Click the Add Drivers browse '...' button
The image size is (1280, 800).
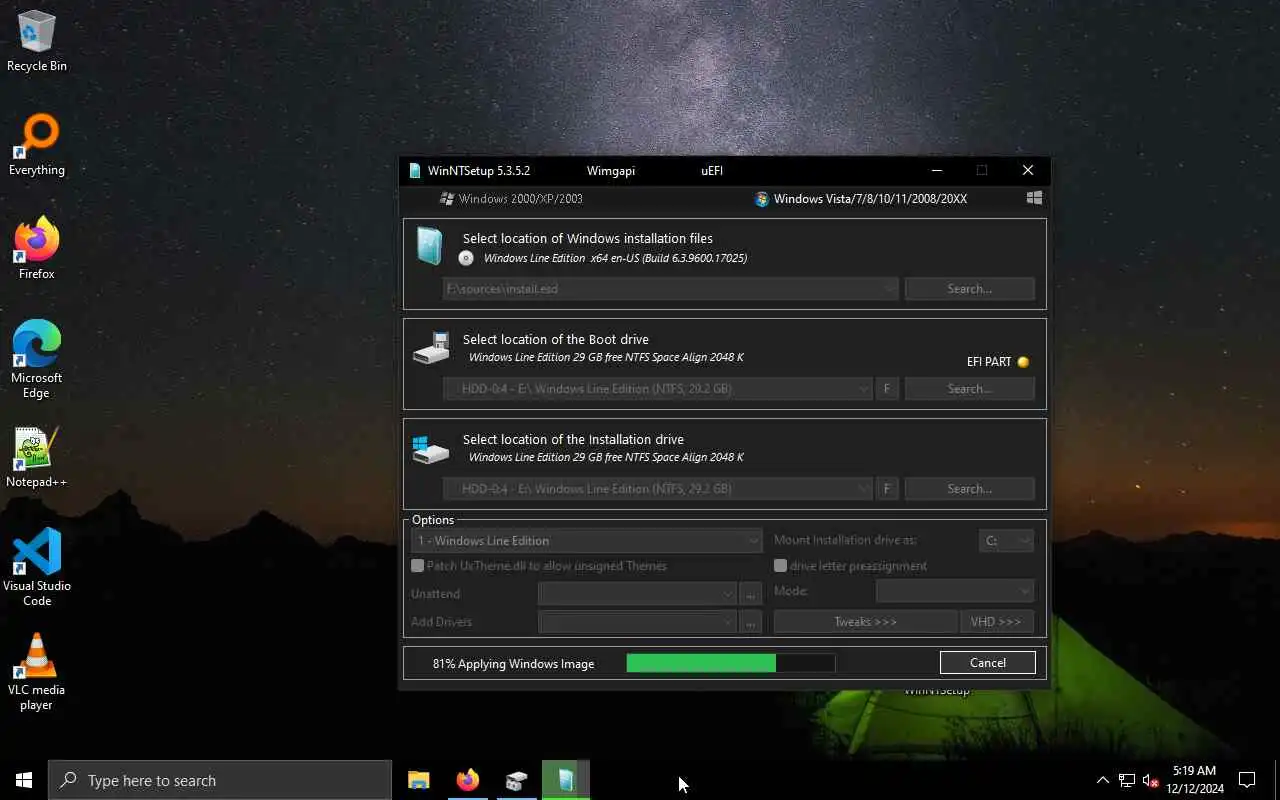[750, 622]
